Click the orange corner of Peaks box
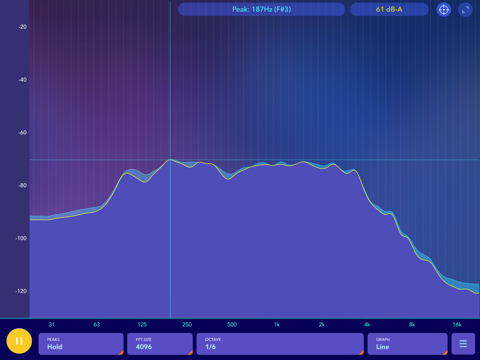Viewport: 480px width, 360px height. [x=121, y=352]
